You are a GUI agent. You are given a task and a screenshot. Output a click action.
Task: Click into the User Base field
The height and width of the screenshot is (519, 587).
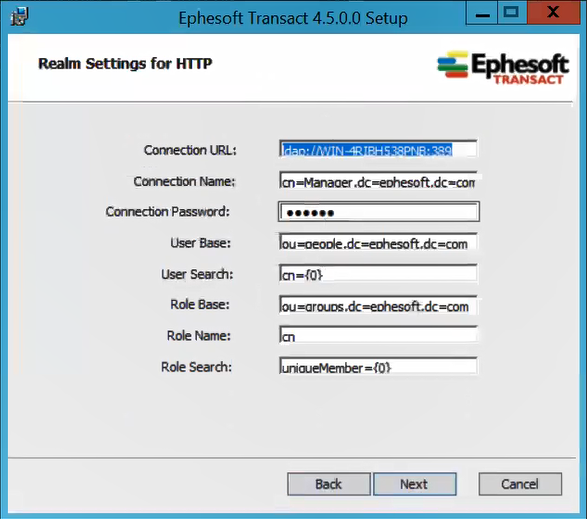(378, 243)
